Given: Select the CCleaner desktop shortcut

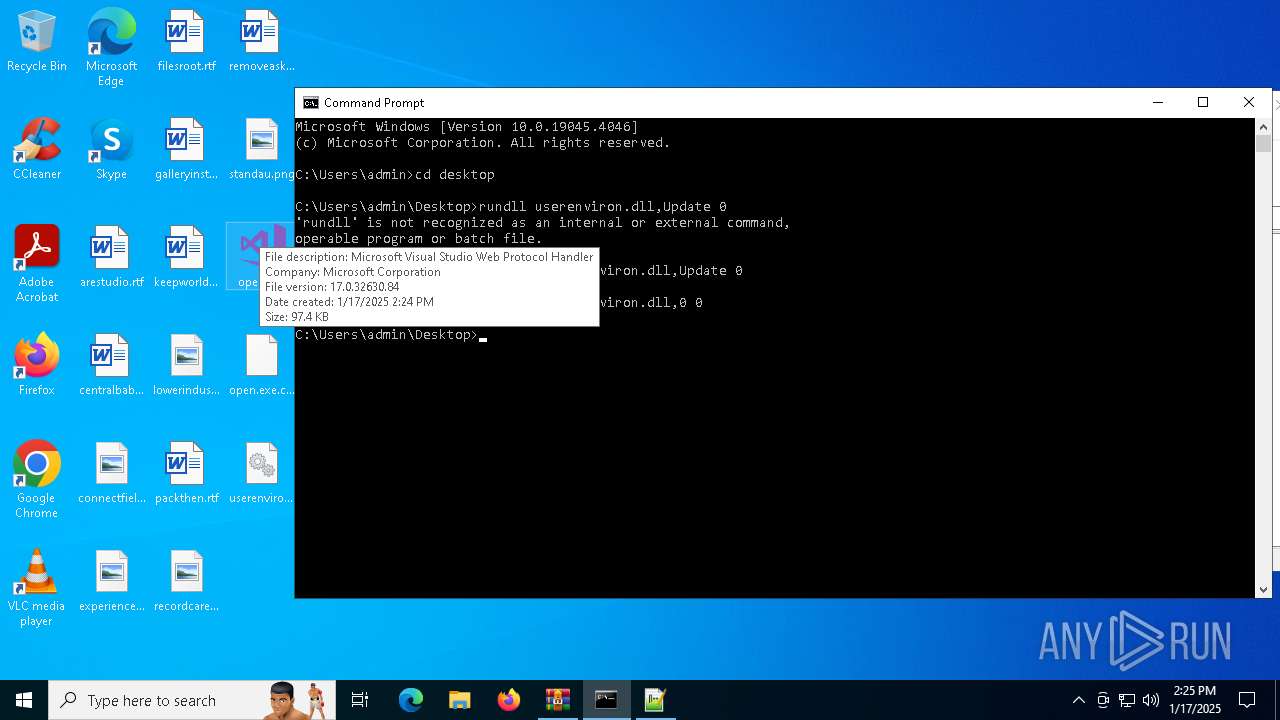Looking at the screenshot, I should point(37,150).
